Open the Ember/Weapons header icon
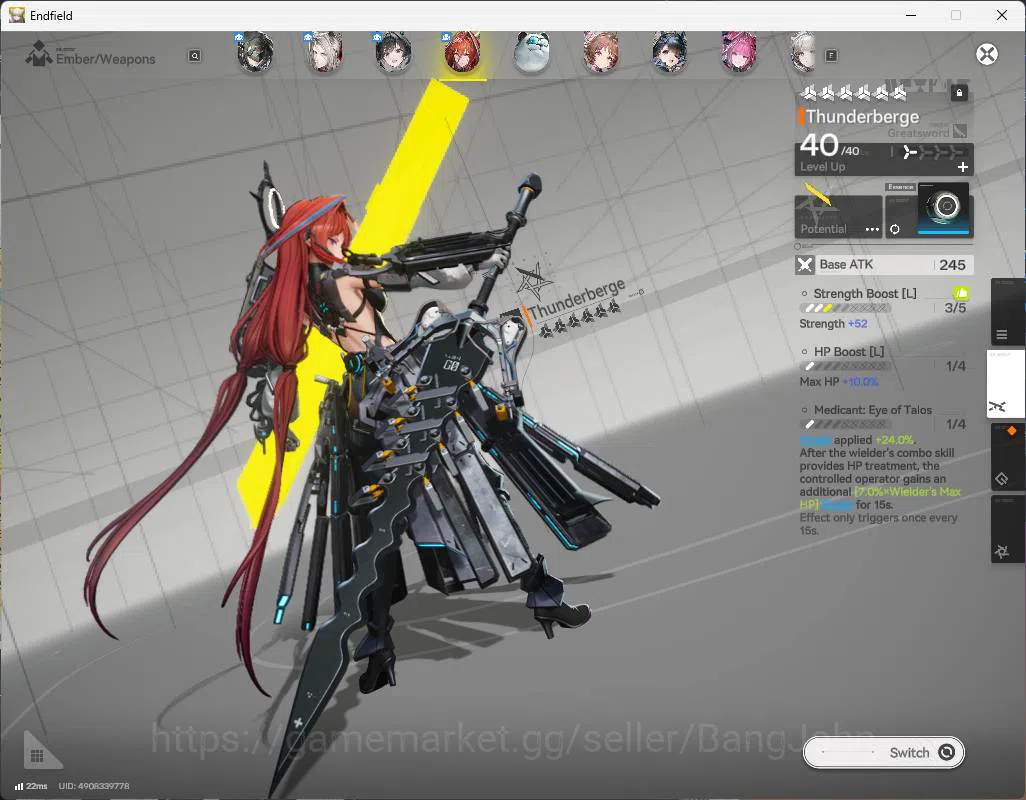1026x800 pixels. click(39, 54)
